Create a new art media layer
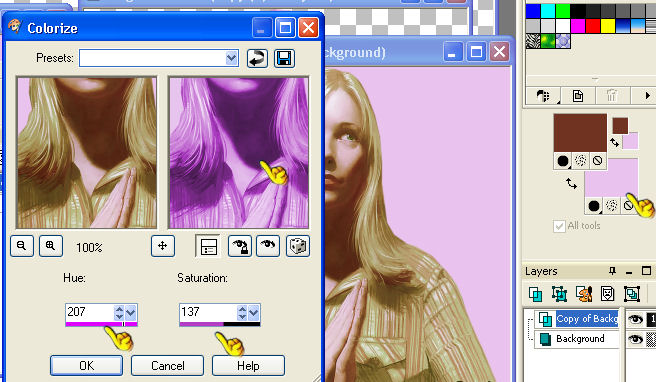Viewport: 656px width, 382px height. pos(584,294)
